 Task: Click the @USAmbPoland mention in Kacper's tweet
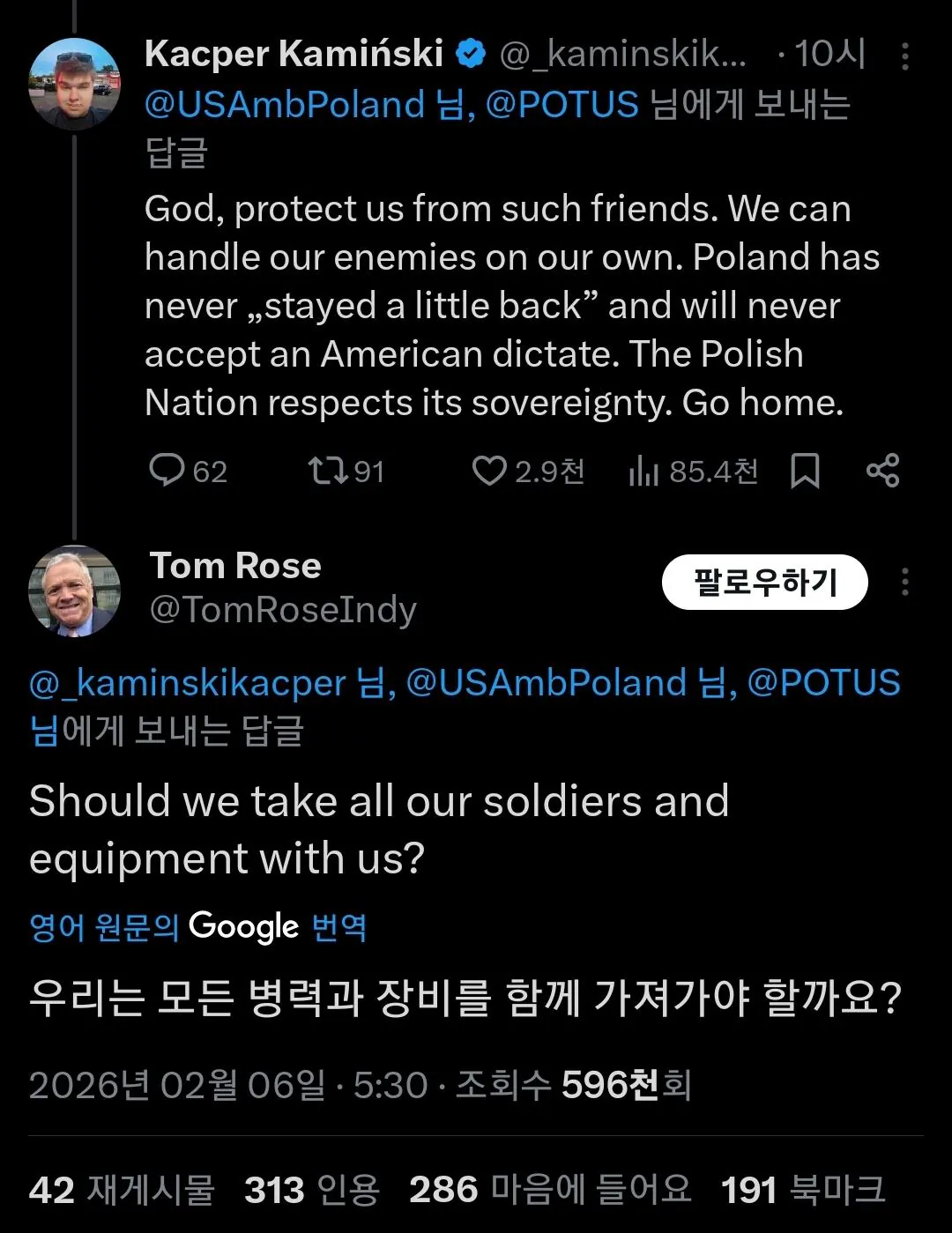(285, 105)
